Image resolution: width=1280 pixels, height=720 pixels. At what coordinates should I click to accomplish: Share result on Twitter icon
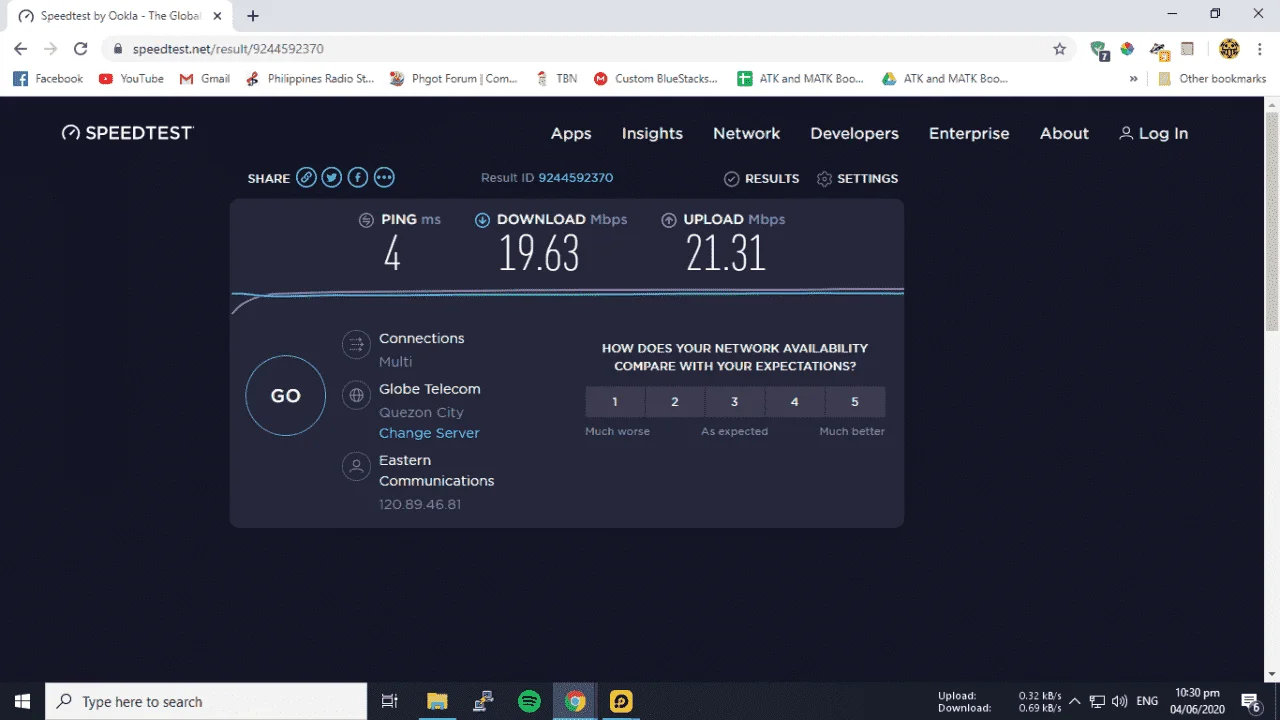pos(332,178)
